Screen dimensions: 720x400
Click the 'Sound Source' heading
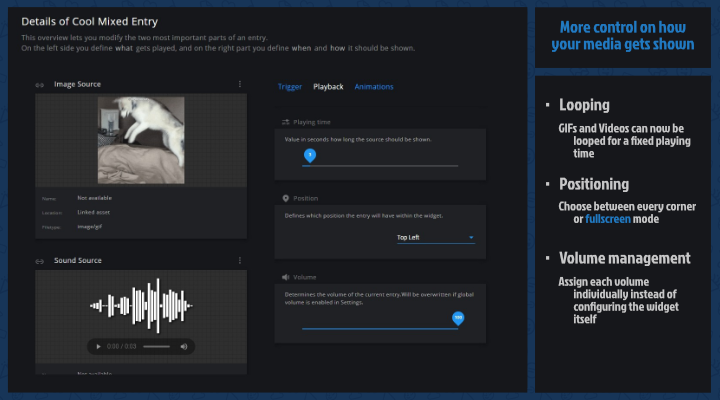click(78, 260)
